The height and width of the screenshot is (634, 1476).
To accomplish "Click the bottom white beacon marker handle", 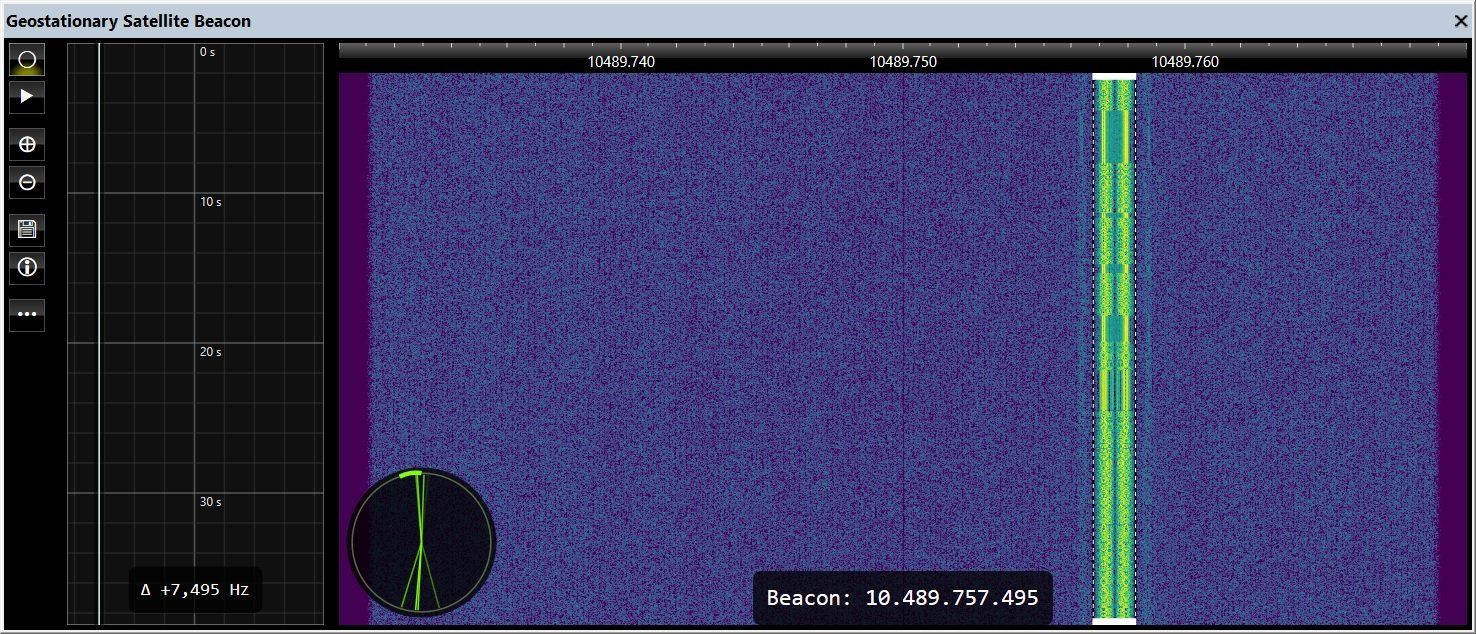I will coord(1114,621).
